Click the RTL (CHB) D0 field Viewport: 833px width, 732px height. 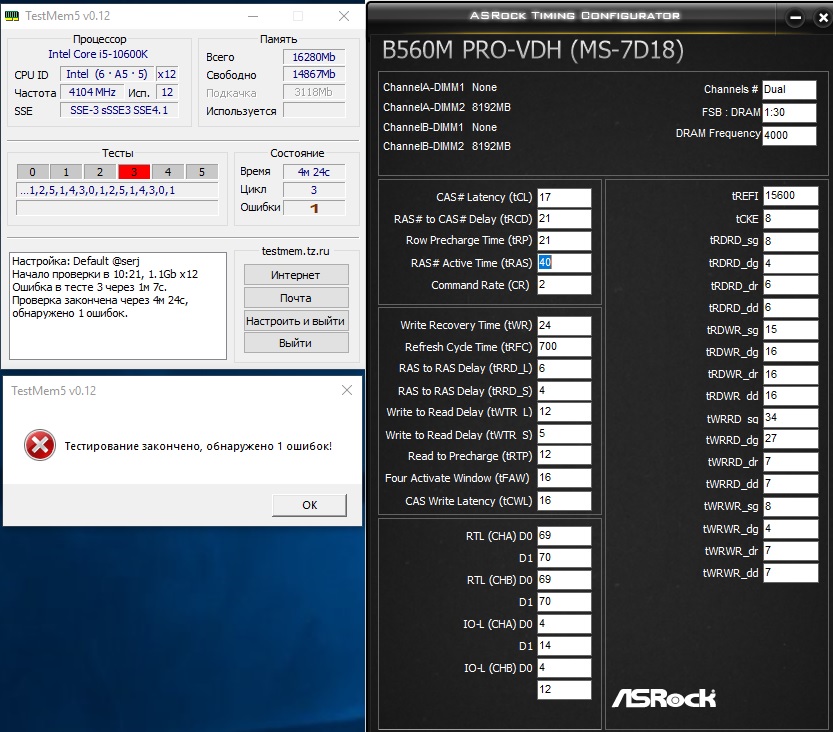point(564,580)
